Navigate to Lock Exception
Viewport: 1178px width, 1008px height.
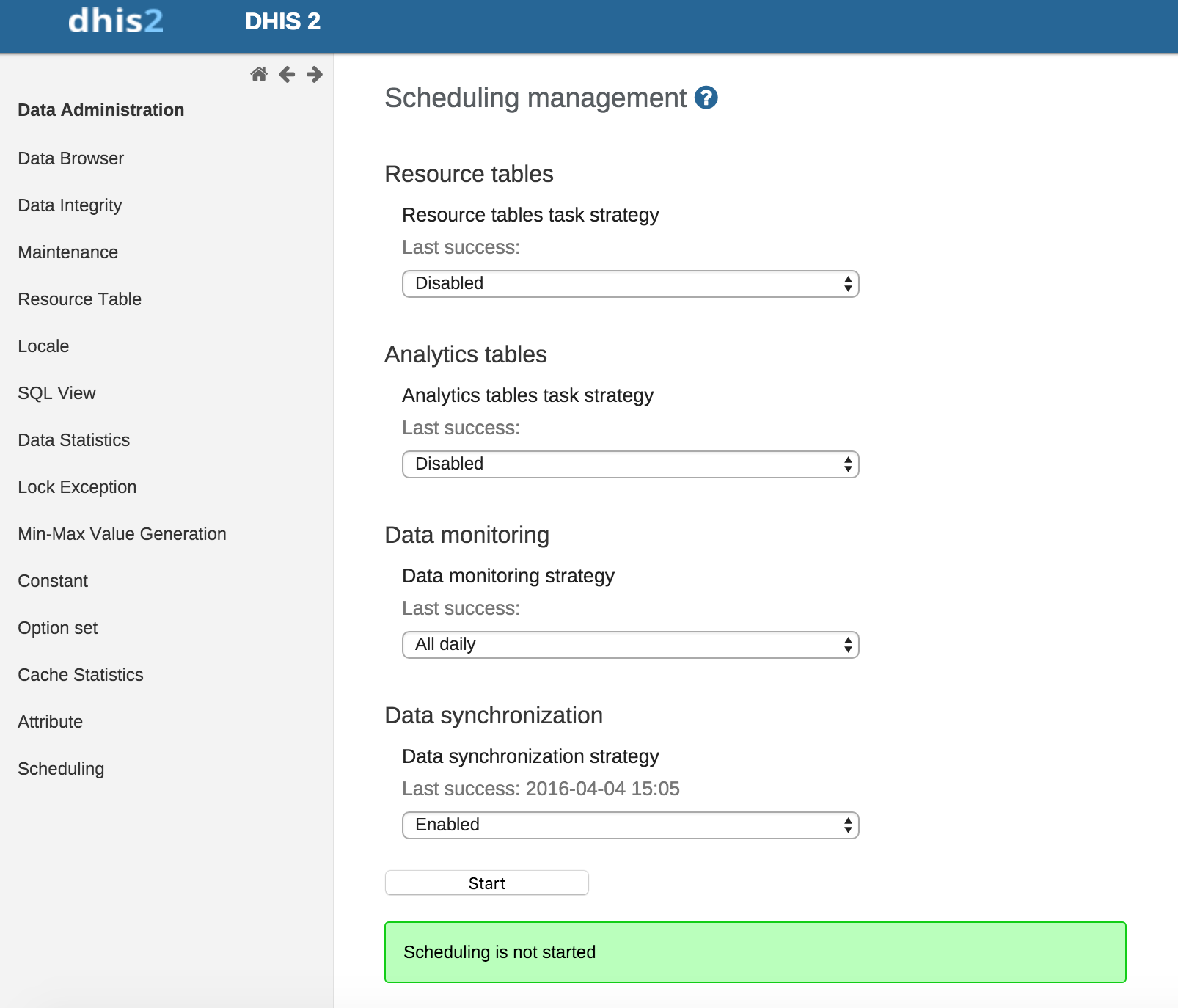[77, 487]
